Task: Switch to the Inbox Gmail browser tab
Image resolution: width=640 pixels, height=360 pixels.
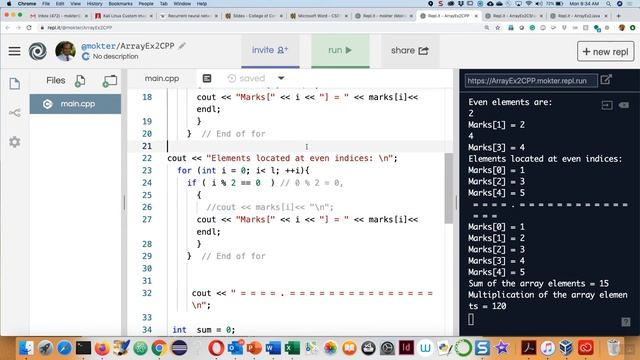Action: 59,16
